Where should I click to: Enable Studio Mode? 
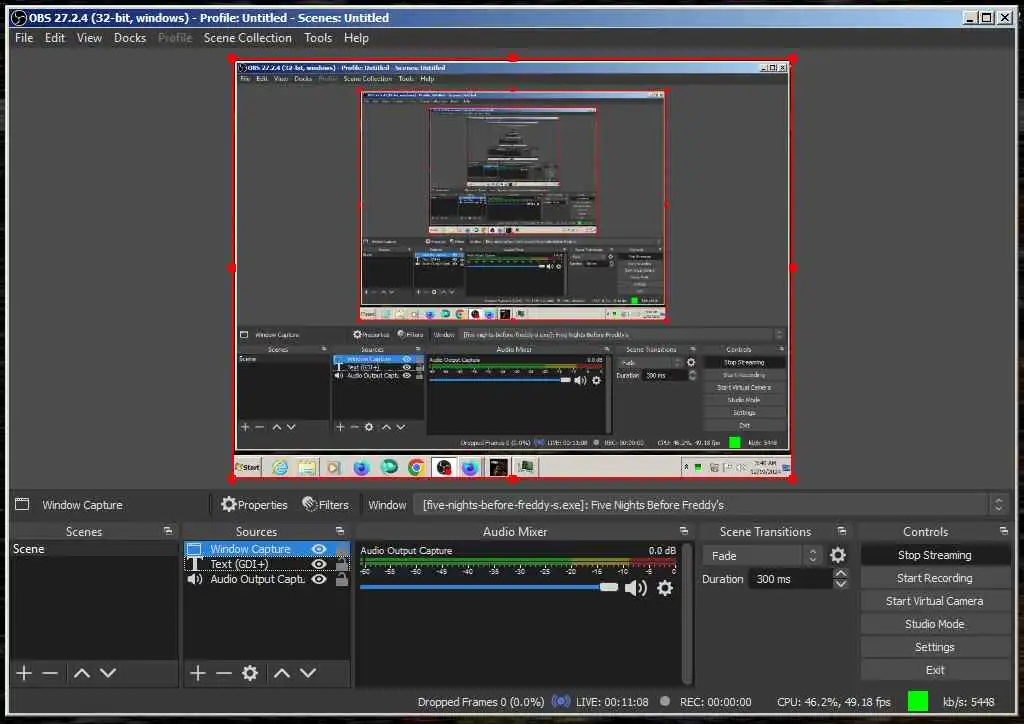pyautogui.click(x=935, y=624)
